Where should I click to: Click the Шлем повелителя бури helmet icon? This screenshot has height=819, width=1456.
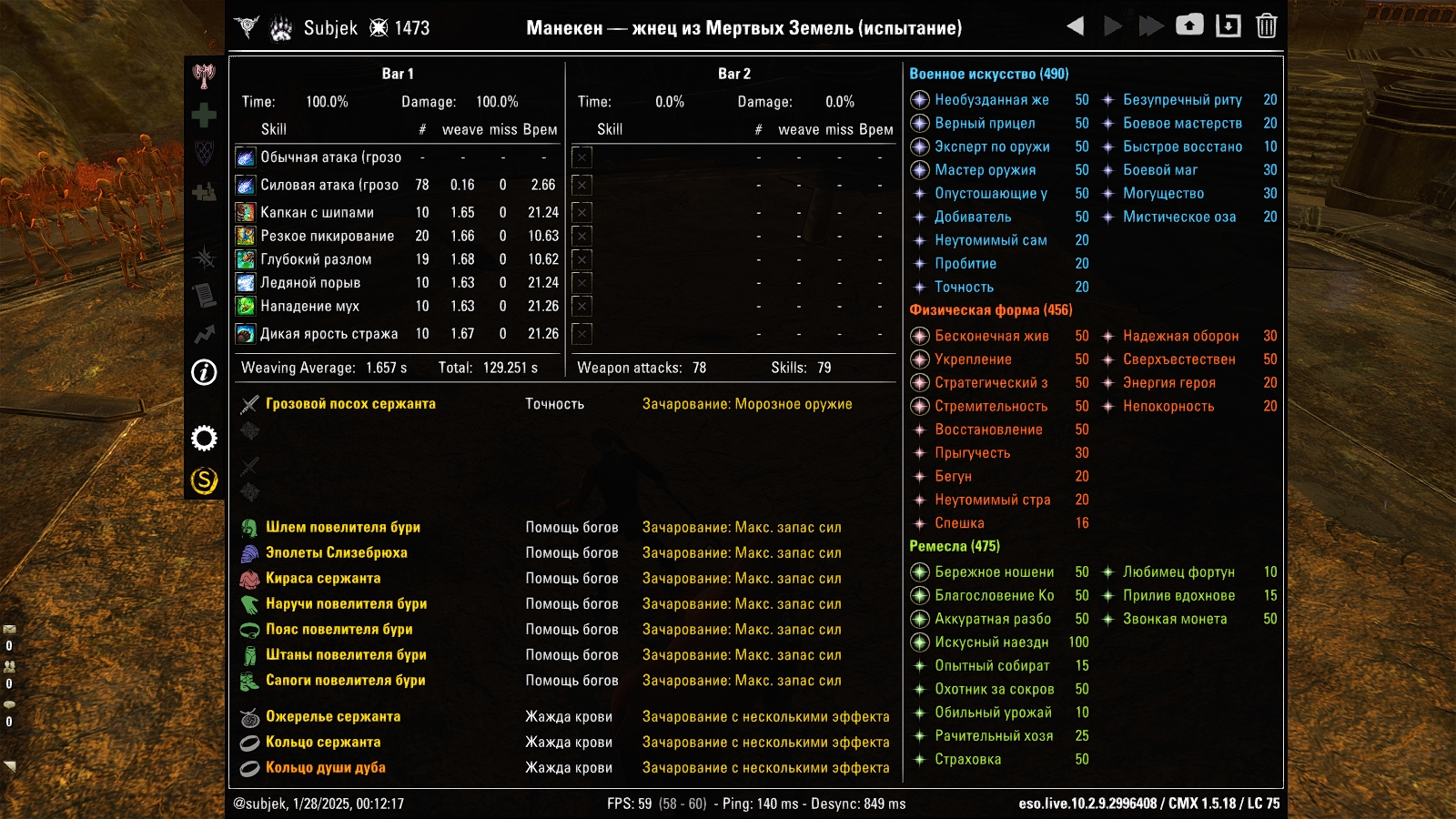point(249,528)
